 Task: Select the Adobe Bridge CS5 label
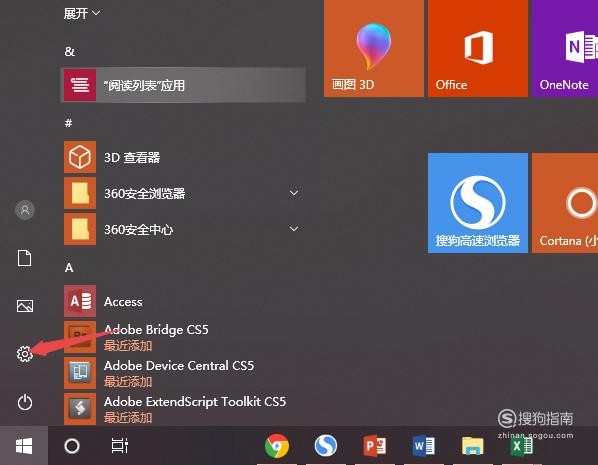pyautogui.click(x=156, y=329)
